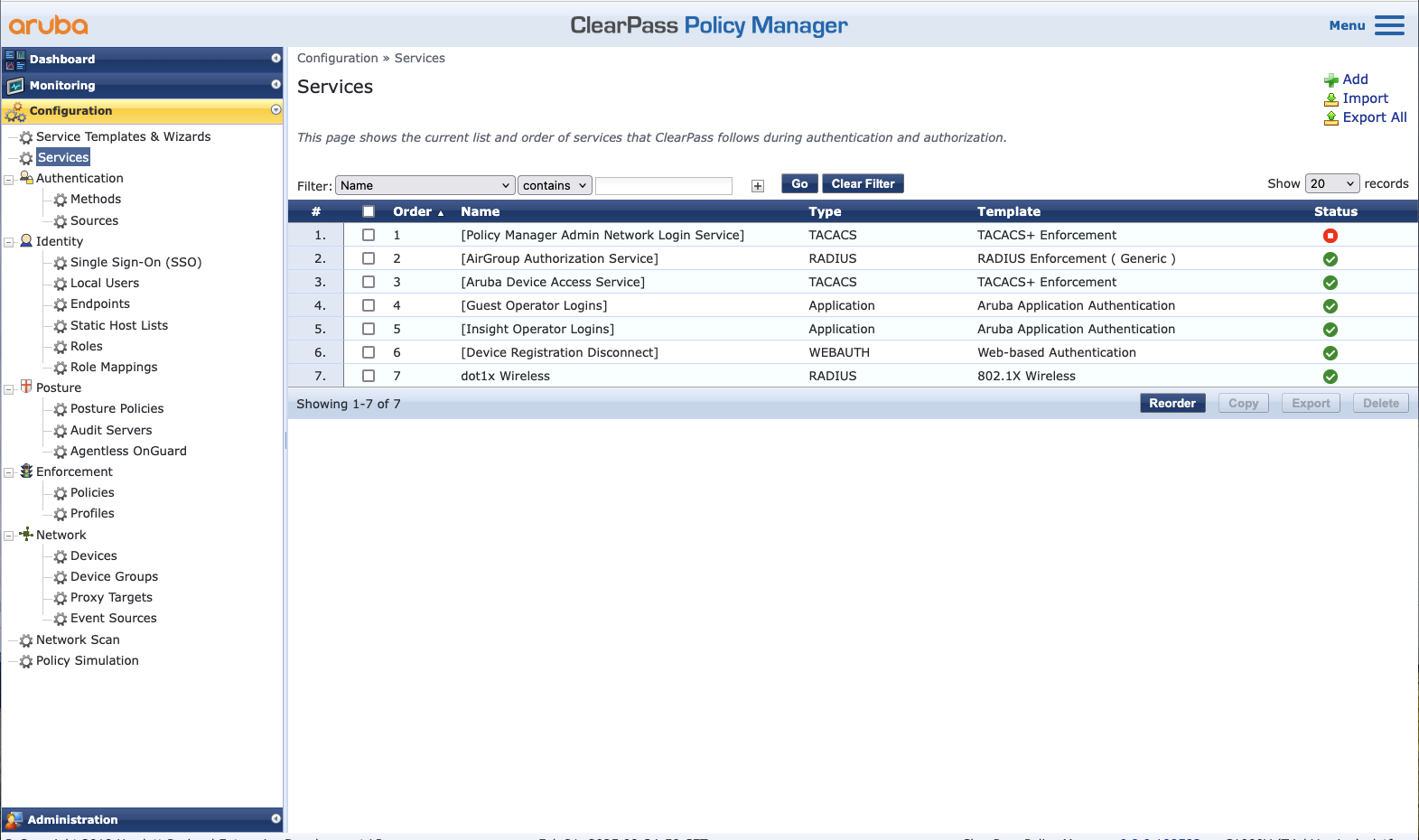Click green status icon for Aruba Device Access Service
The height and width of the screenshot is (840, 1419).
point(1330,283)
